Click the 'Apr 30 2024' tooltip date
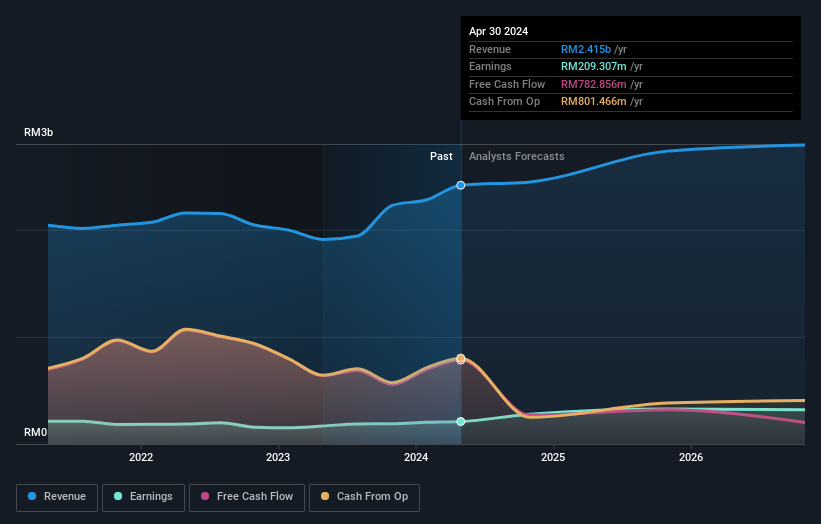Image resolution: width=821 pixels, height=524 pixels. pos(498,31)
